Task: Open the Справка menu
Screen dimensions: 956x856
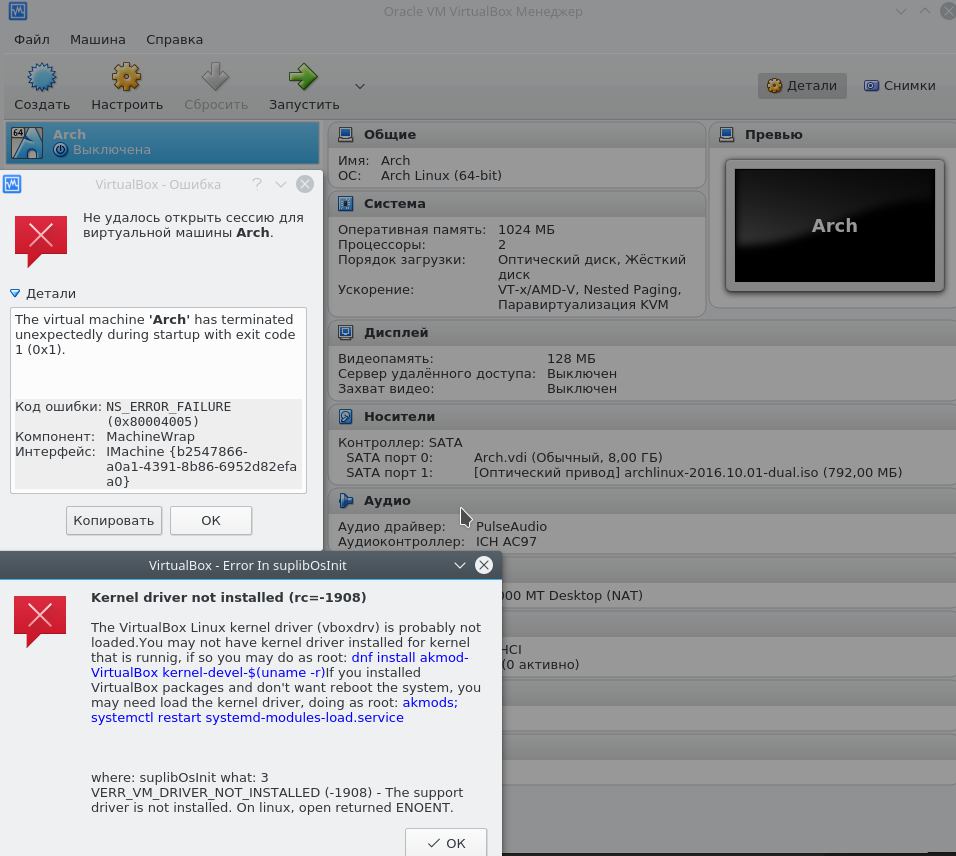Action: (174, 40)
